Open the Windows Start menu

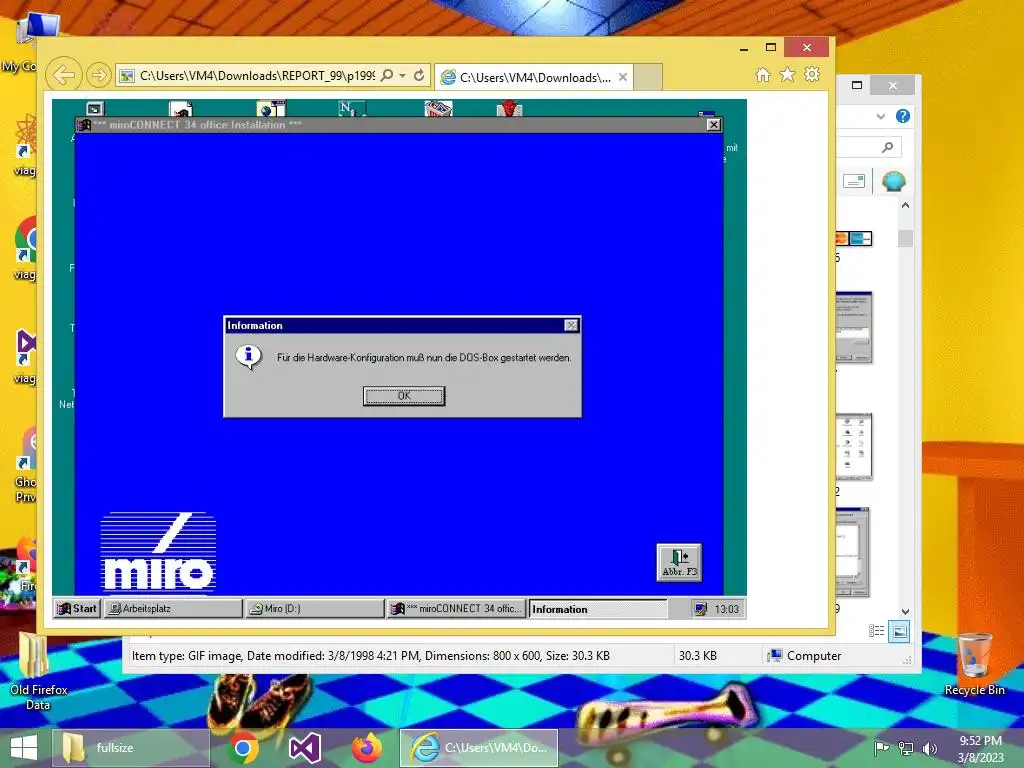point(24,748)
